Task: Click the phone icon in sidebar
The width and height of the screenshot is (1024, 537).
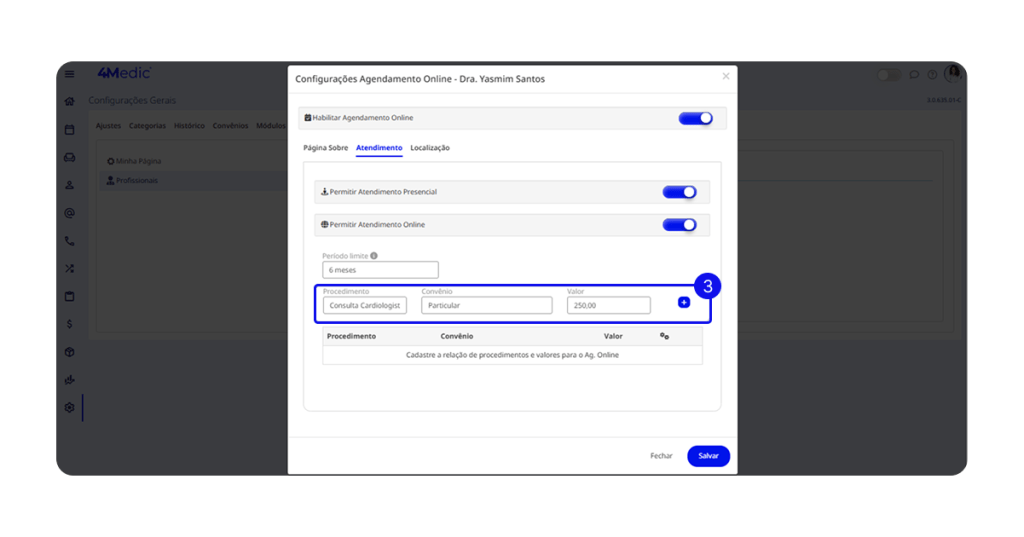Action: click(70, 241)
